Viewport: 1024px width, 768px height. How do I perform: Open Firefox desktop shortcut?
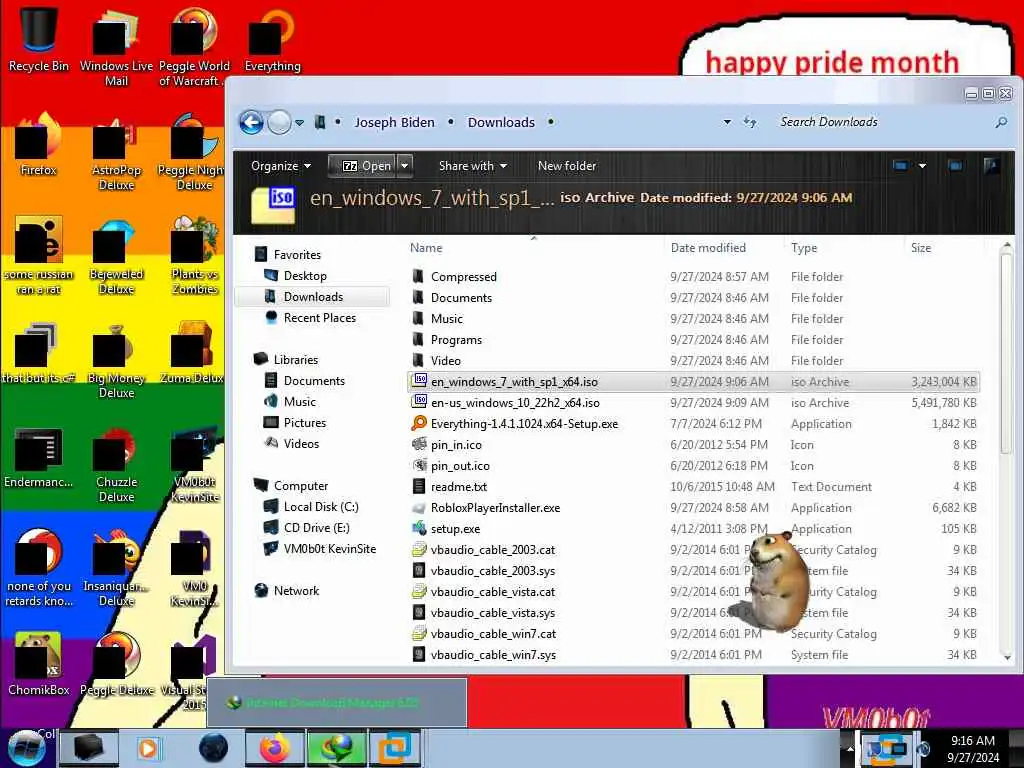point(39,144)
